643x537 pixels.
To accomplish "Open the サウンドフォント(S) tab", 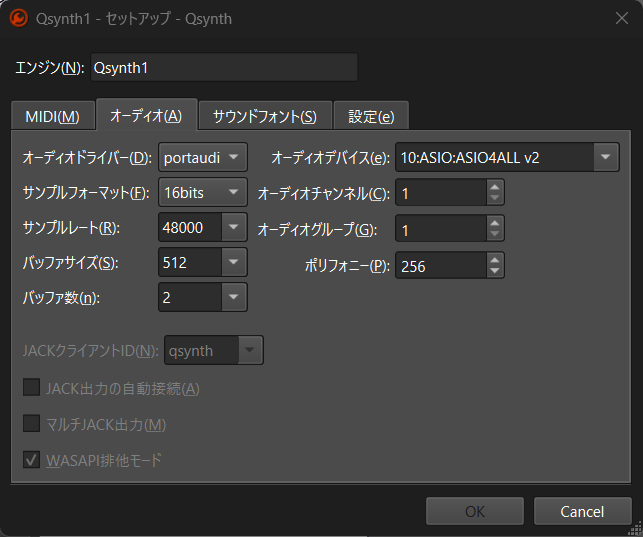I will (265, 117).
